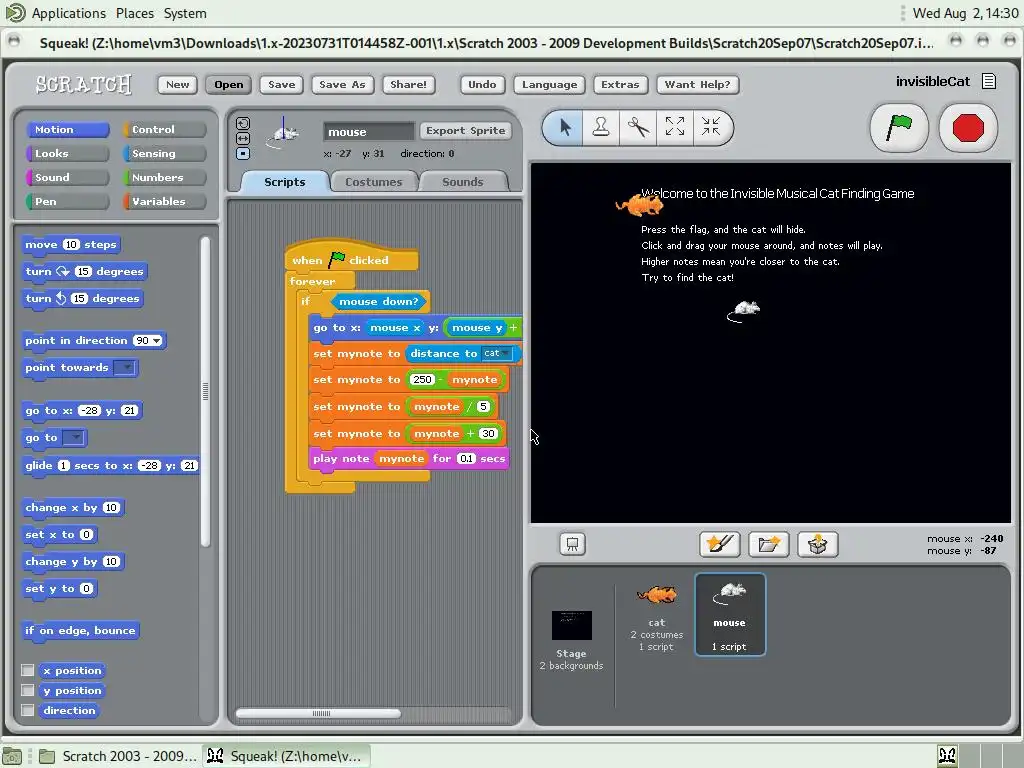The width and height of the screenshot is (1024, 768).
Task: Click the if on edge, bounce block
Action: pos(80,630)
